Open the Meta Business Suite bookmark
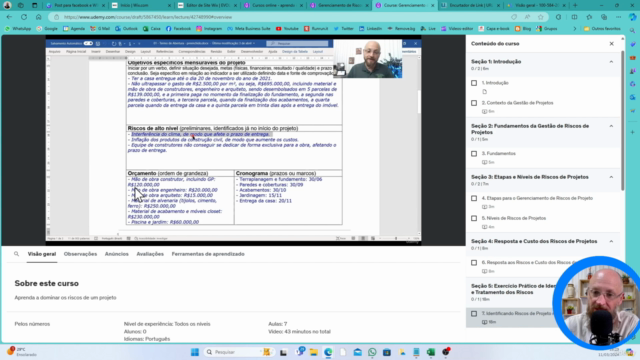Image resolution: width=640 pixels, height=360 pixels. tap(249, 29)
